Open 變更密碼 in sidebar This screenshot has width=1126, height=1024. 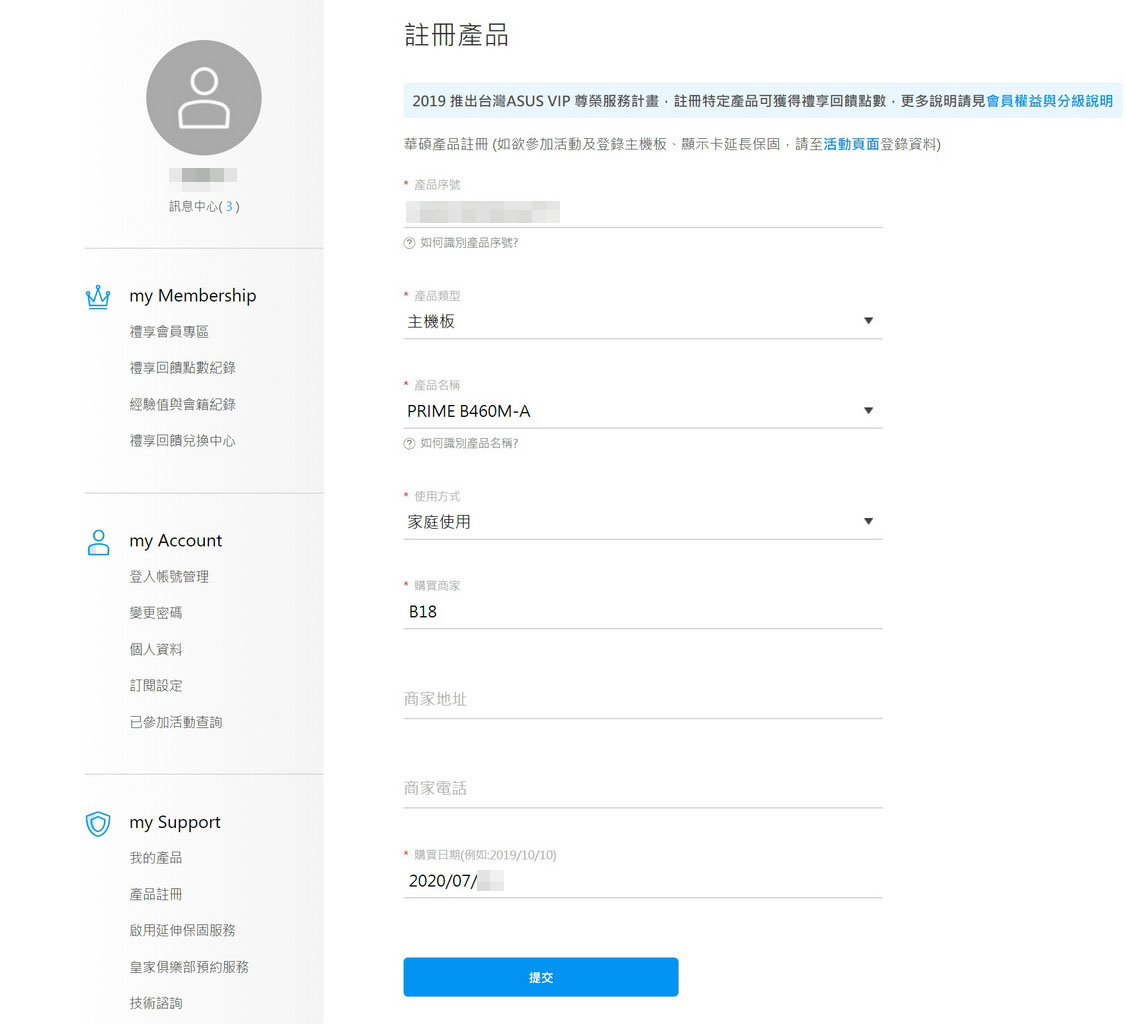click(x=156, y=613)
